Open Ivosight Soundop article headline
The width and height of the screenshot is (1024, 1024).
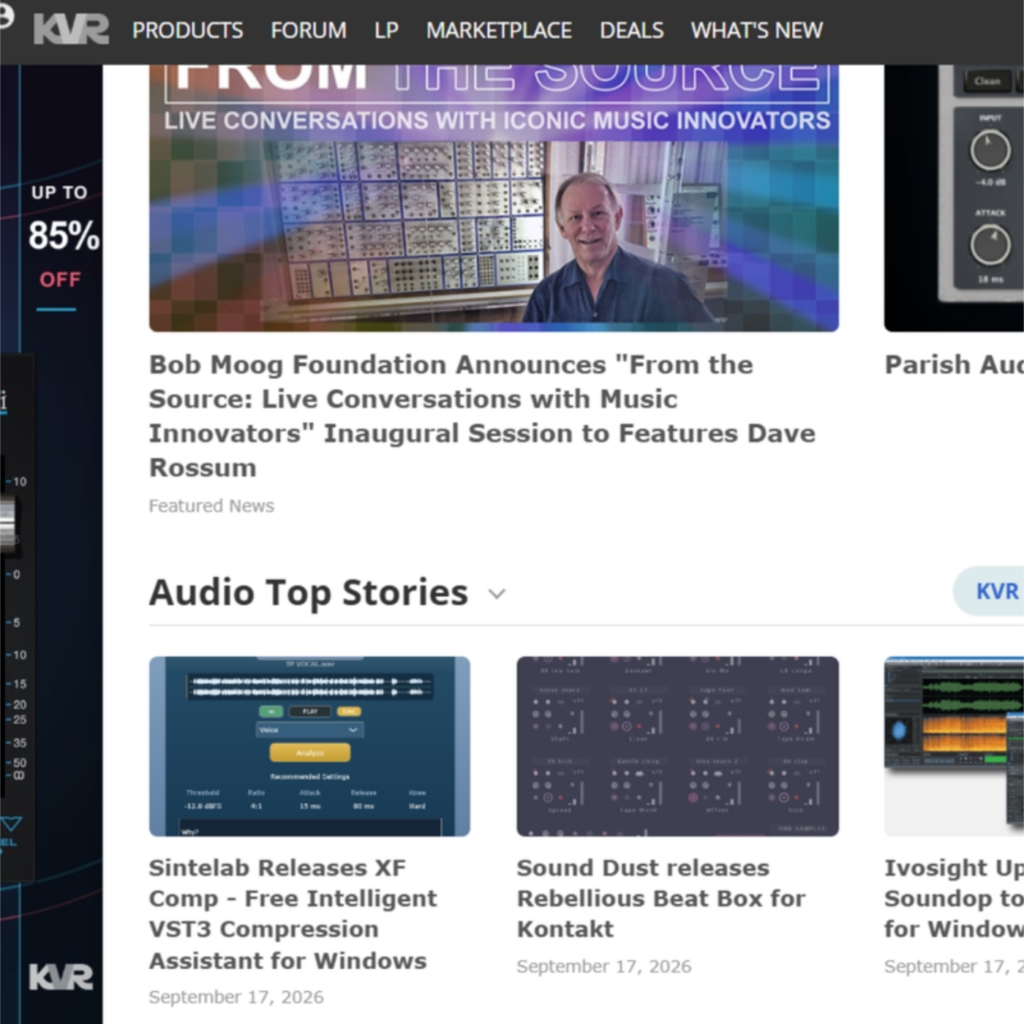click(x=953, y=899)
